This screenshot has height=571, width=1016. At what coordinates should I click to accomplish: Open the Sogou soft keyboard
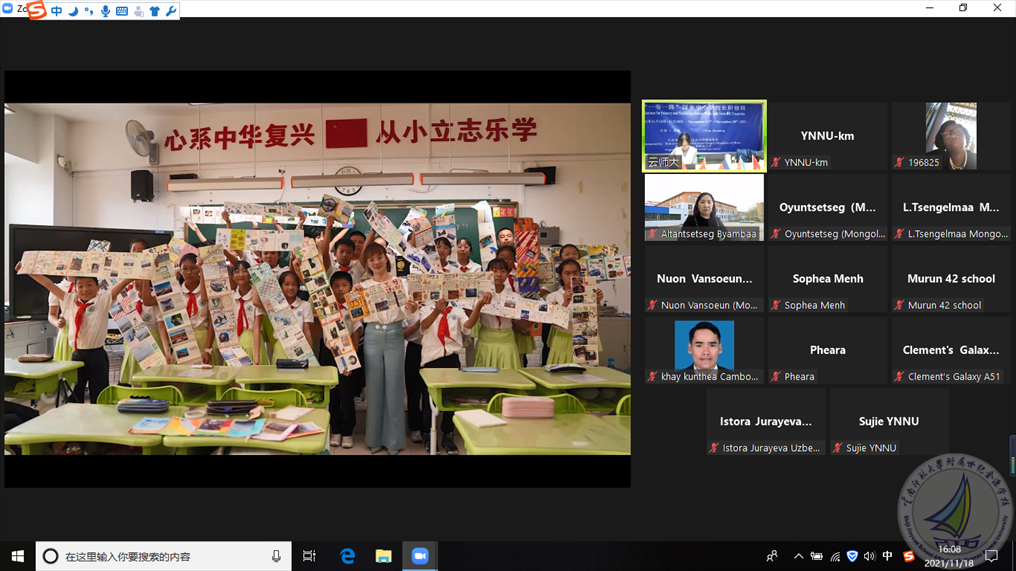[x=122, y=11]
